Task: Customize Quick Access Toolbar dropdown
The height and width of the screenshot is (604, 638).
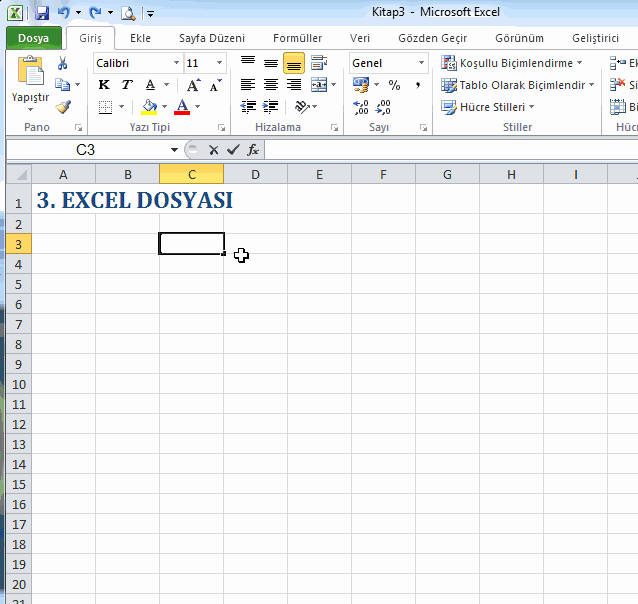Action: [151, 14]
